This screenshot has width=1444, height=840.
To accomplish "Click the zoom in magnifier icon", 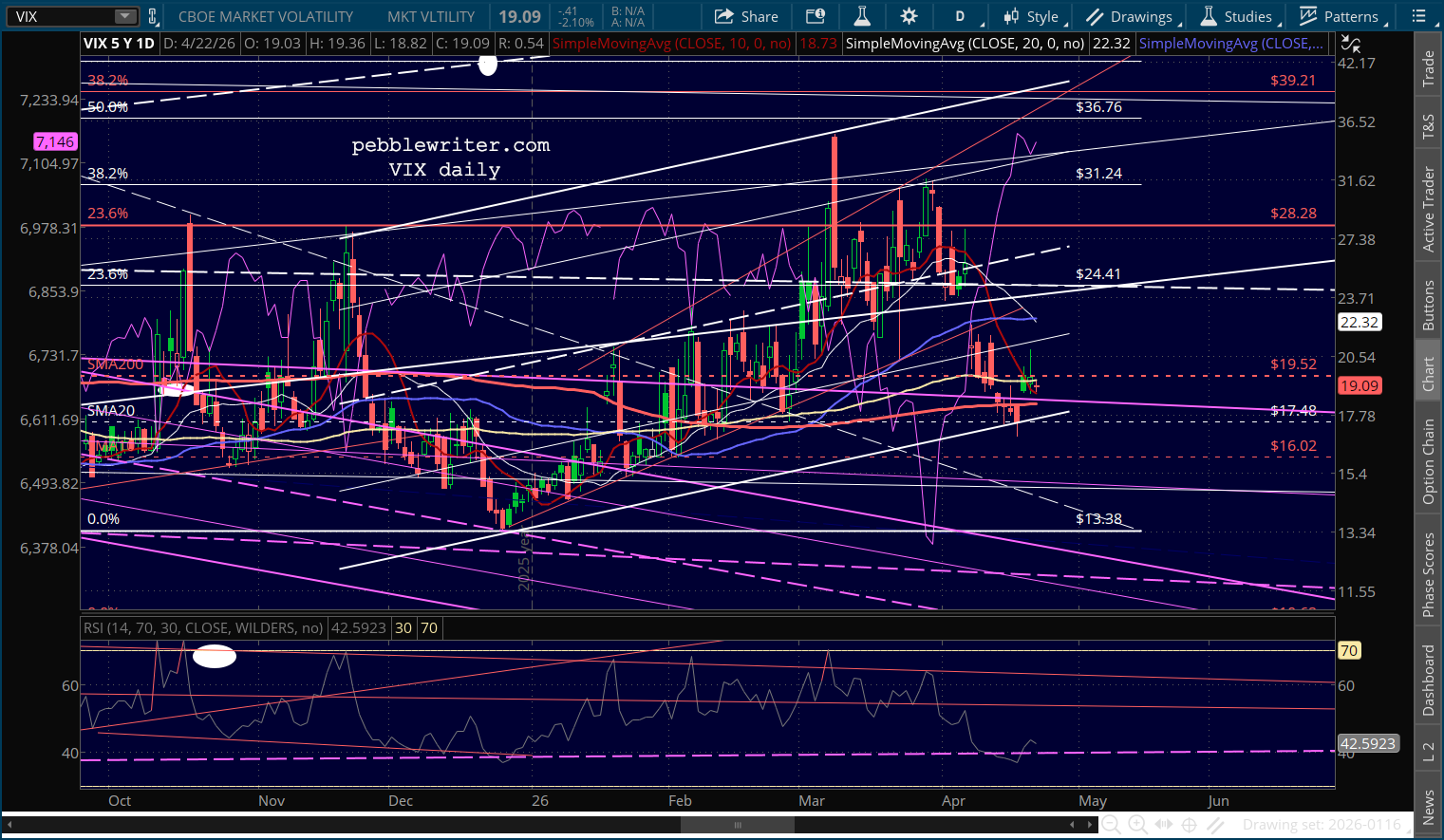I will (x=1137, y=825).
